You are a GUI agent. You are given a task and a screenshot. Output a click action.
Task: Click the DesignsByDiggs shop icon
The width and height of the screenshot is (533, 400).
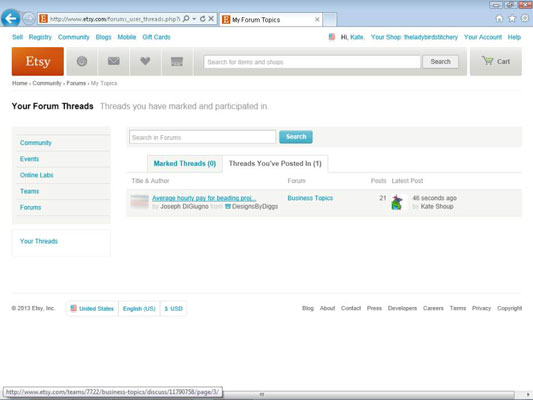228,206
